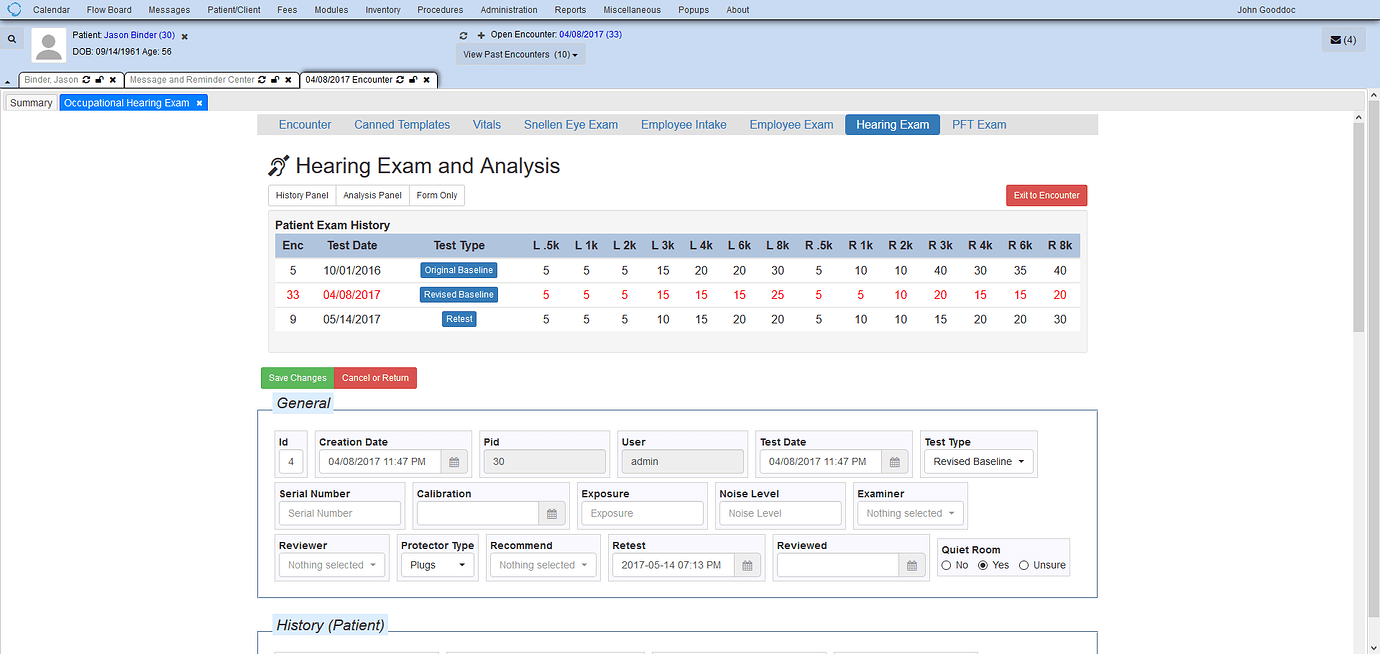
Task: Open the patient search magnifier icon
Action: point(12,38)
